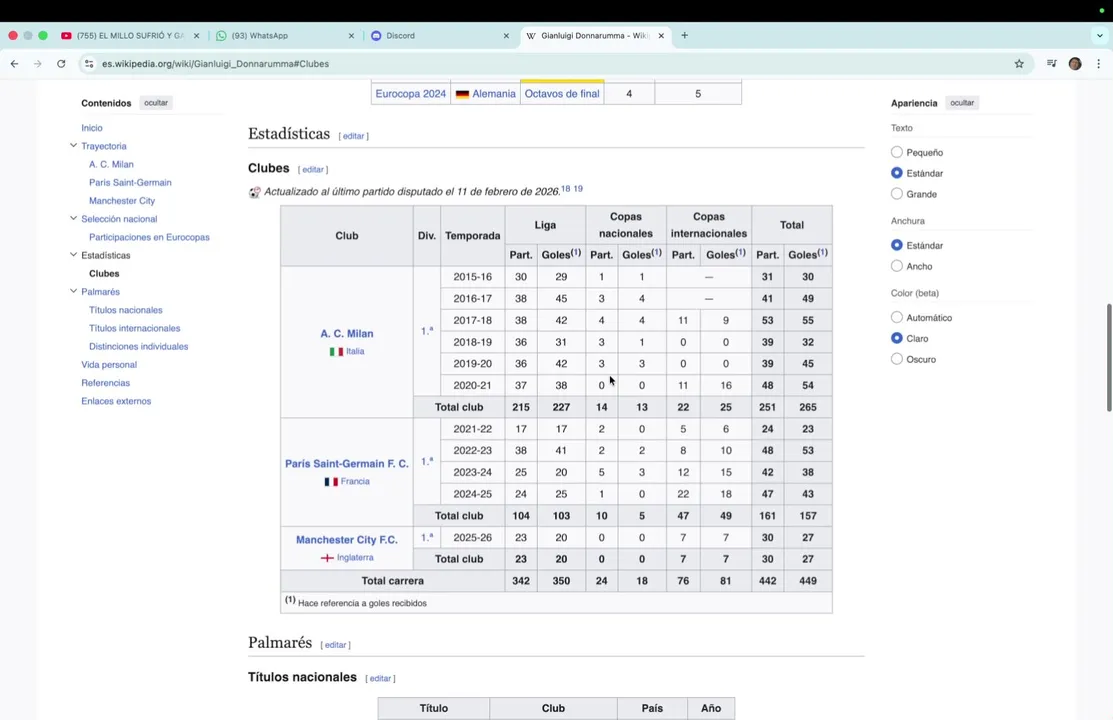This screenshot has height=720, width=1113.
Task: Close the Discord tab
Action: click(x=506, y=36)
